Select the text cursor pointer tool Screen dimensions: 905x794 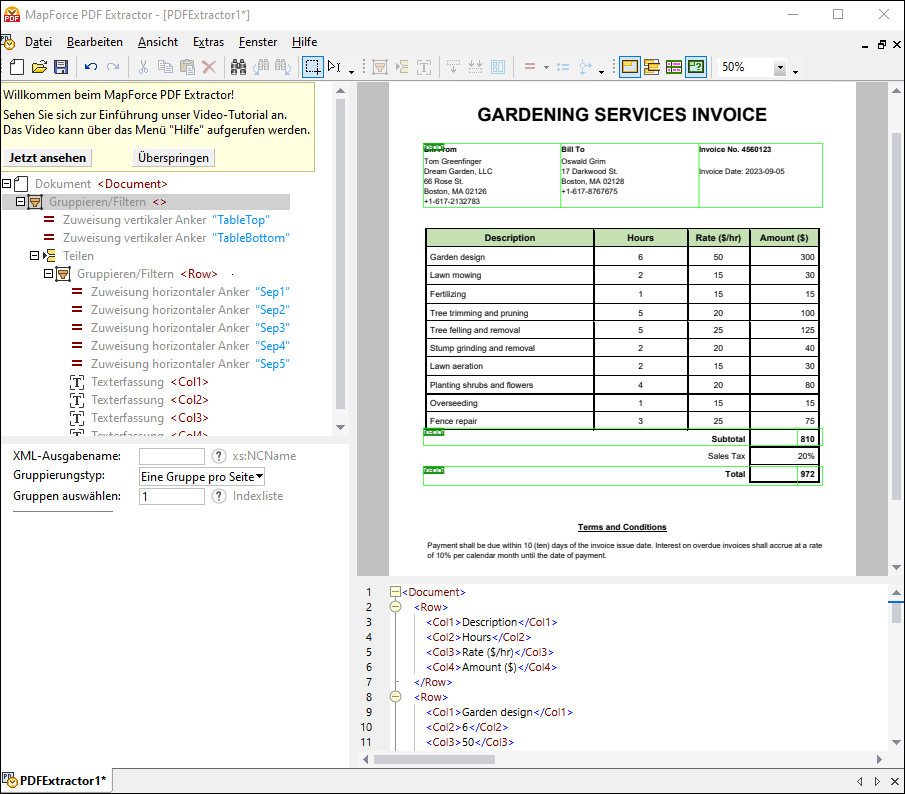[334, 67]
